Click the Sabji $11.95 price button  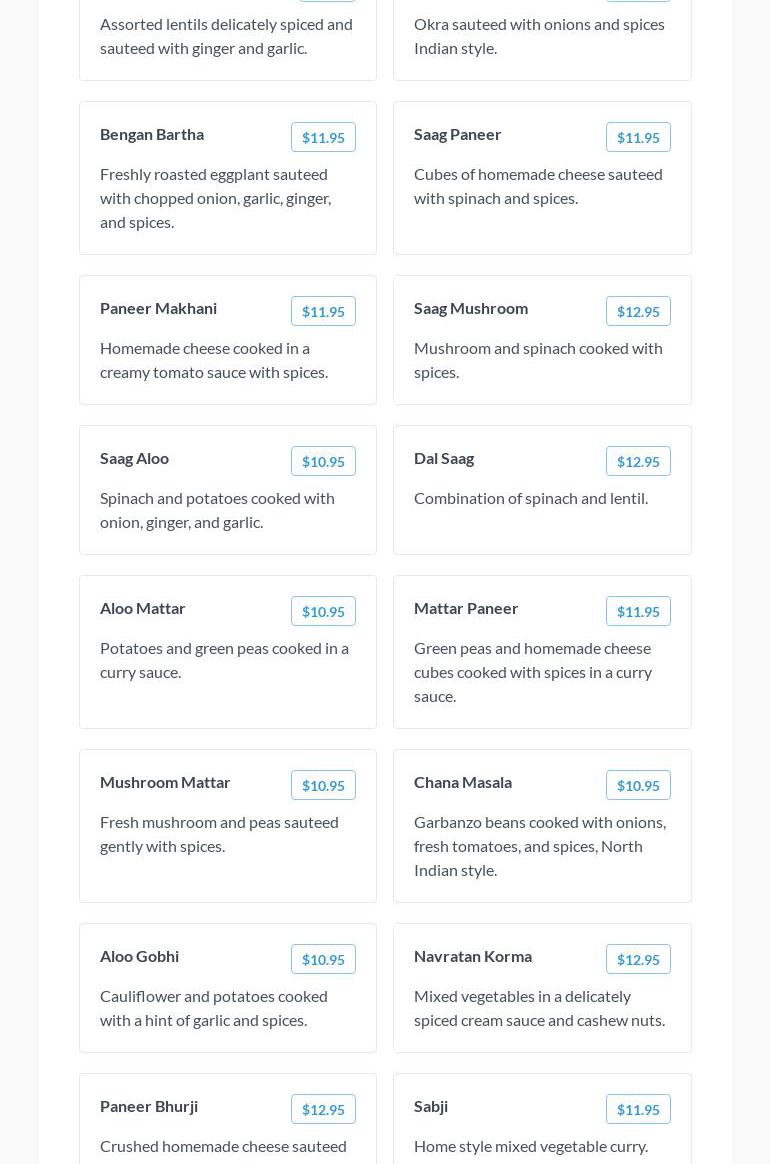click(638, 1110)
